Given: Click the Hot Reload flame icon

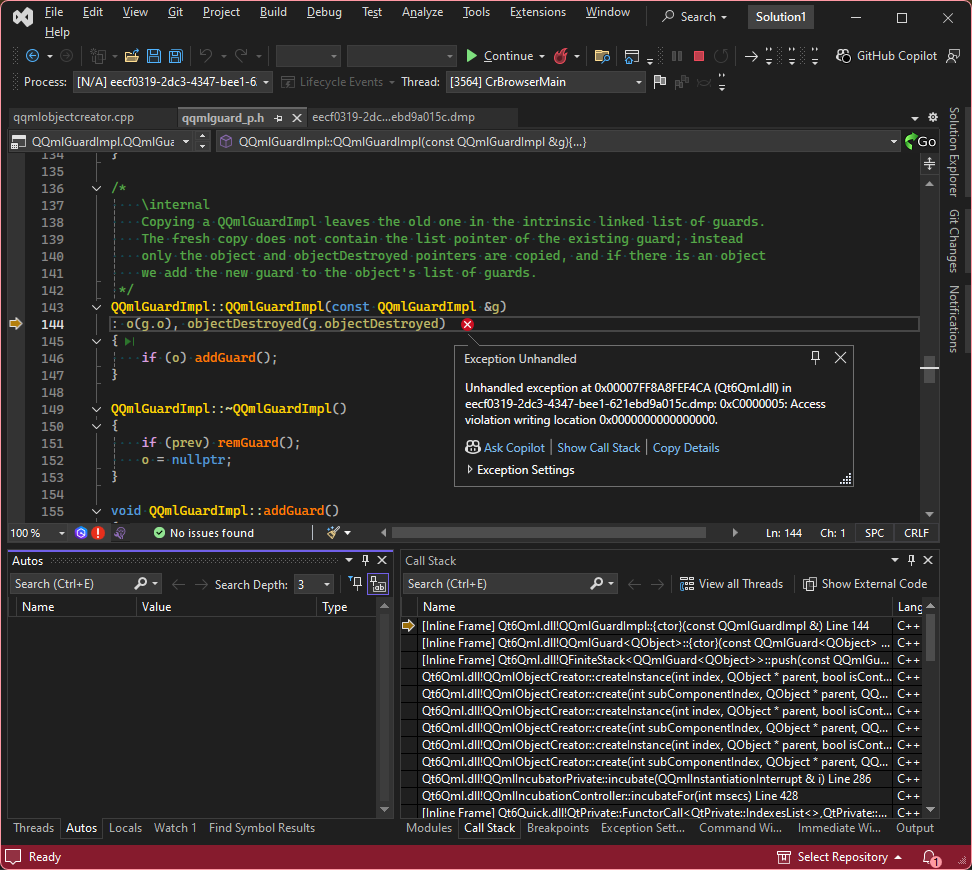Looking at the screenshot, I should pos(561,56).
